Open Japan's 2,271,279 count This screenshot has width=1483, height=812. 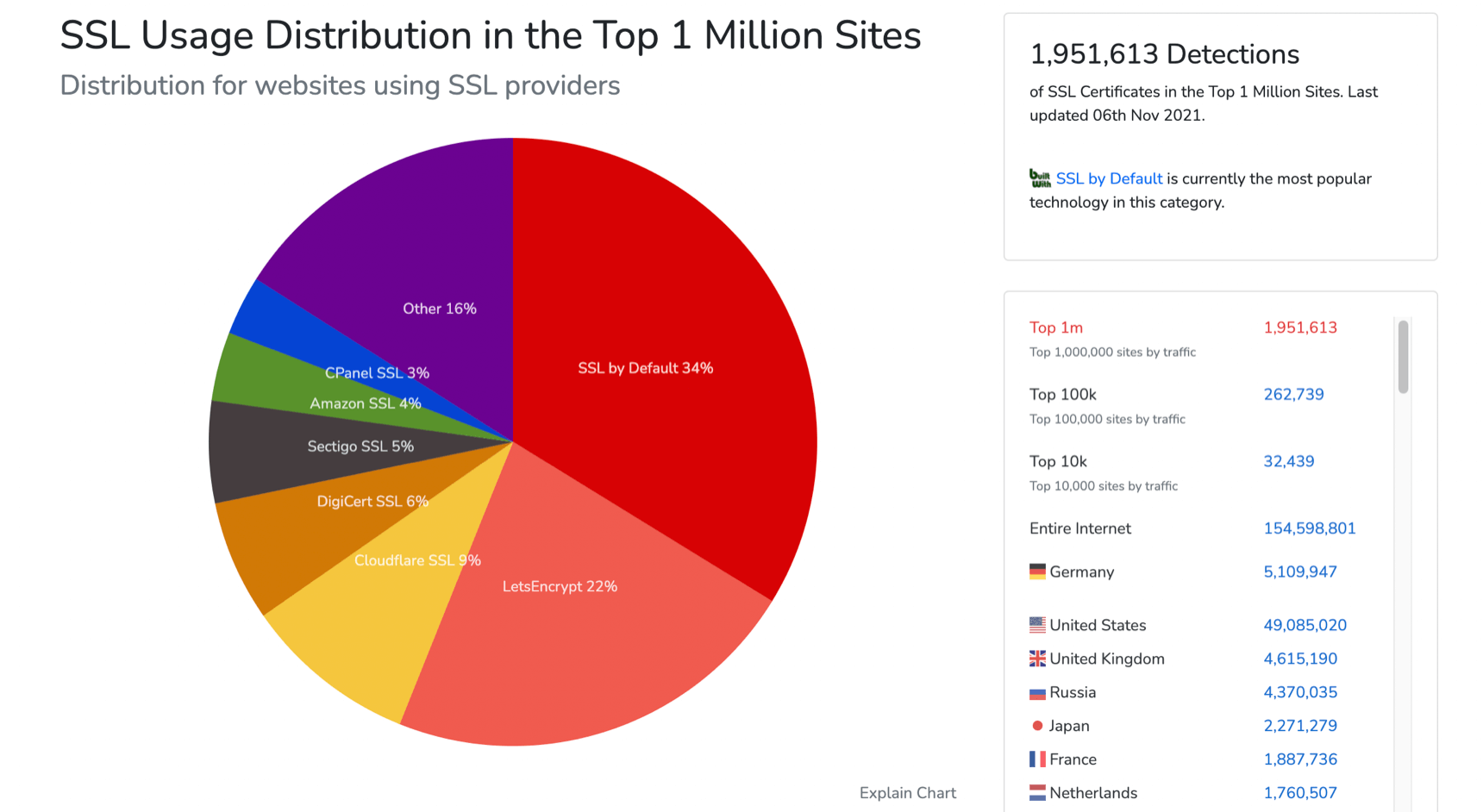point(1300,726)
